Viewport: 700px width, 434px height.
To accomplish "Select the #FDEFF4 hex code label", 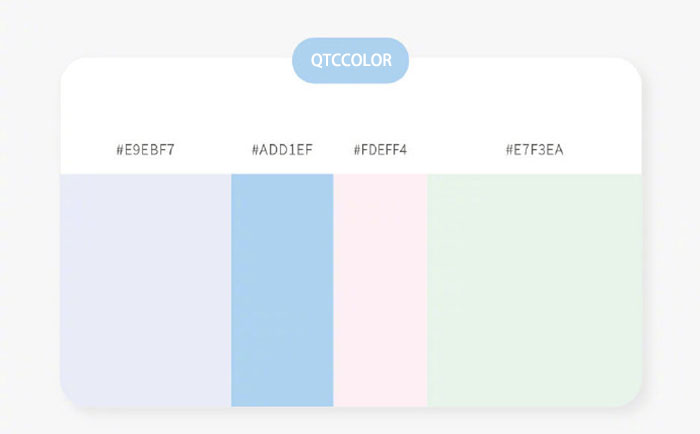I will point(380,151).
